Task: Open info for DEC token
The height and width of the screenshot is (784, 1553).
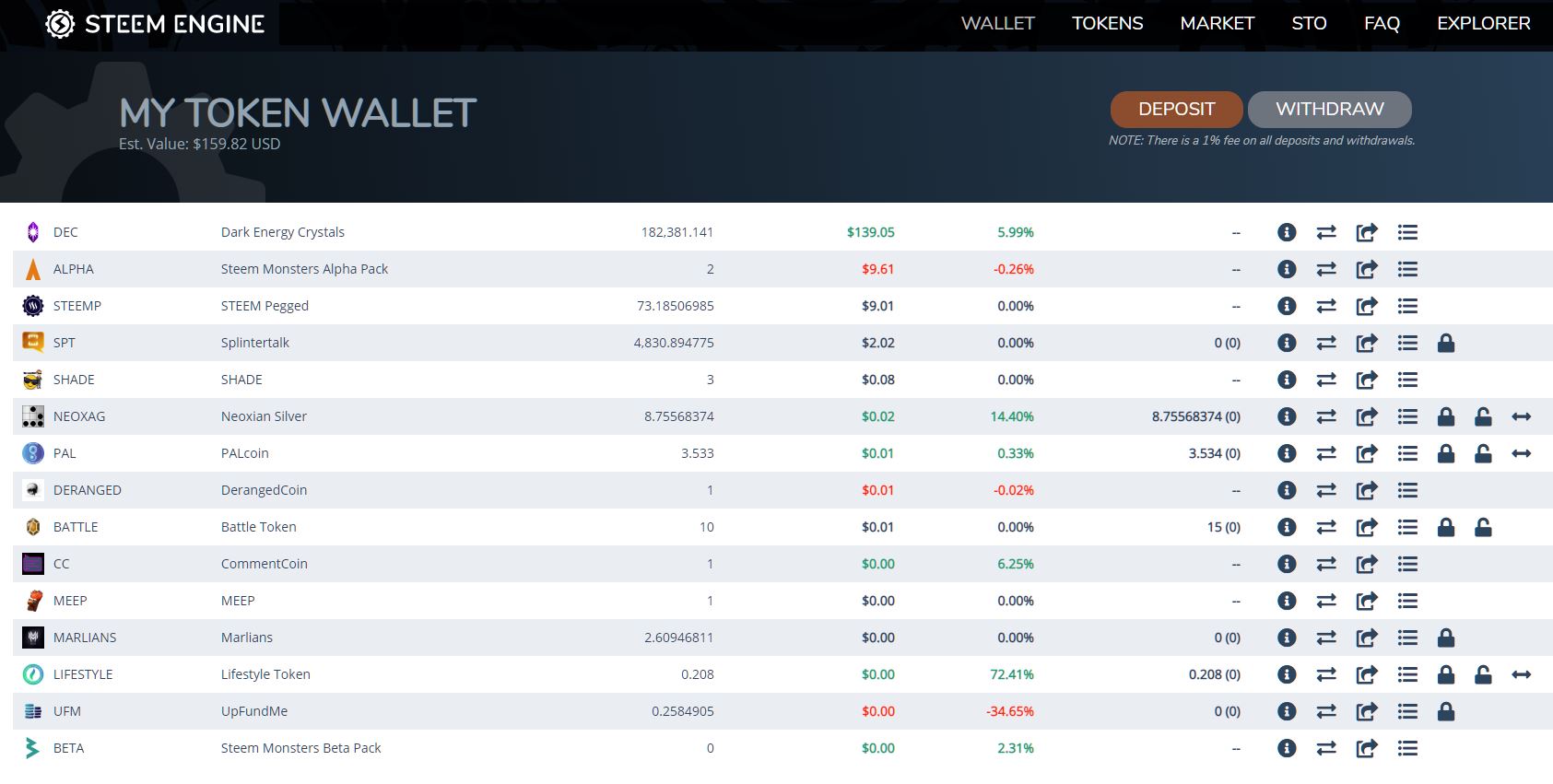Action: 1287,232
